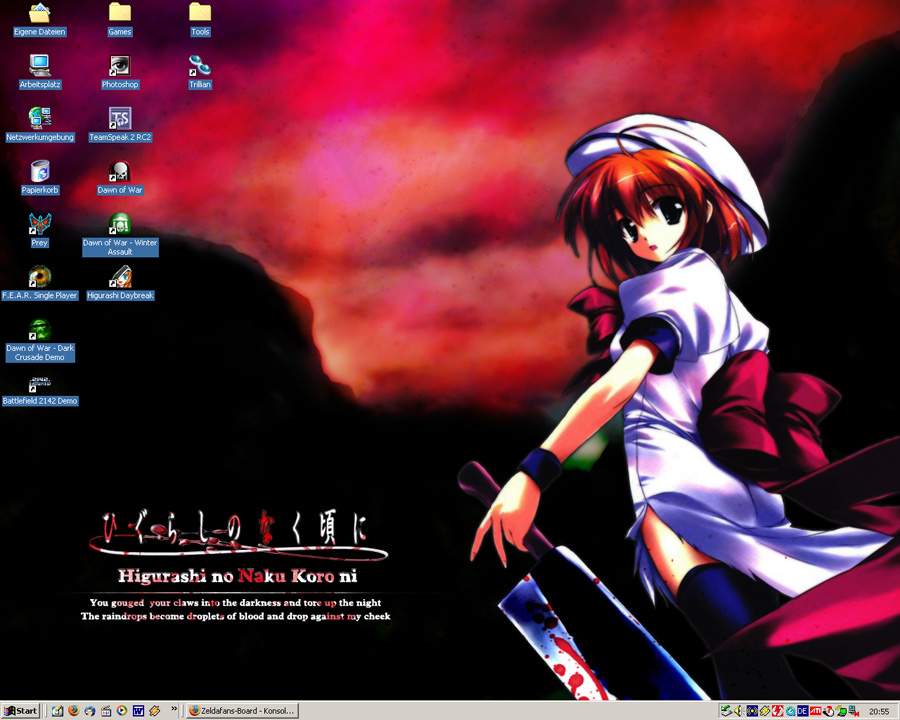Select the Games folder on the desktop
Viewport: 900px width, 720px height.
(120, 20)
